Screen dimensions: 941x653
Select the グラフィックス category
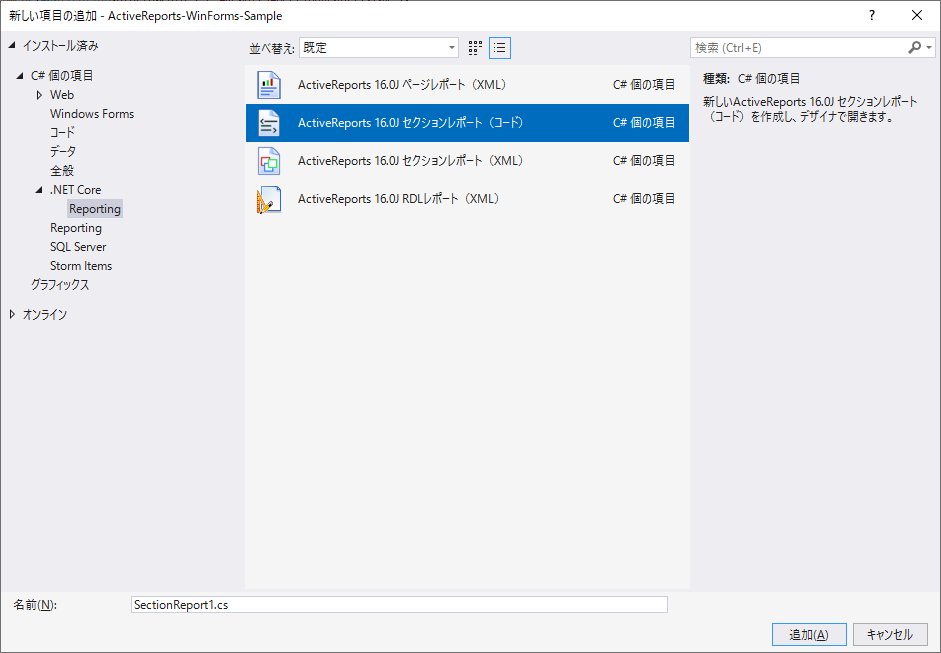tap(60, 285)
